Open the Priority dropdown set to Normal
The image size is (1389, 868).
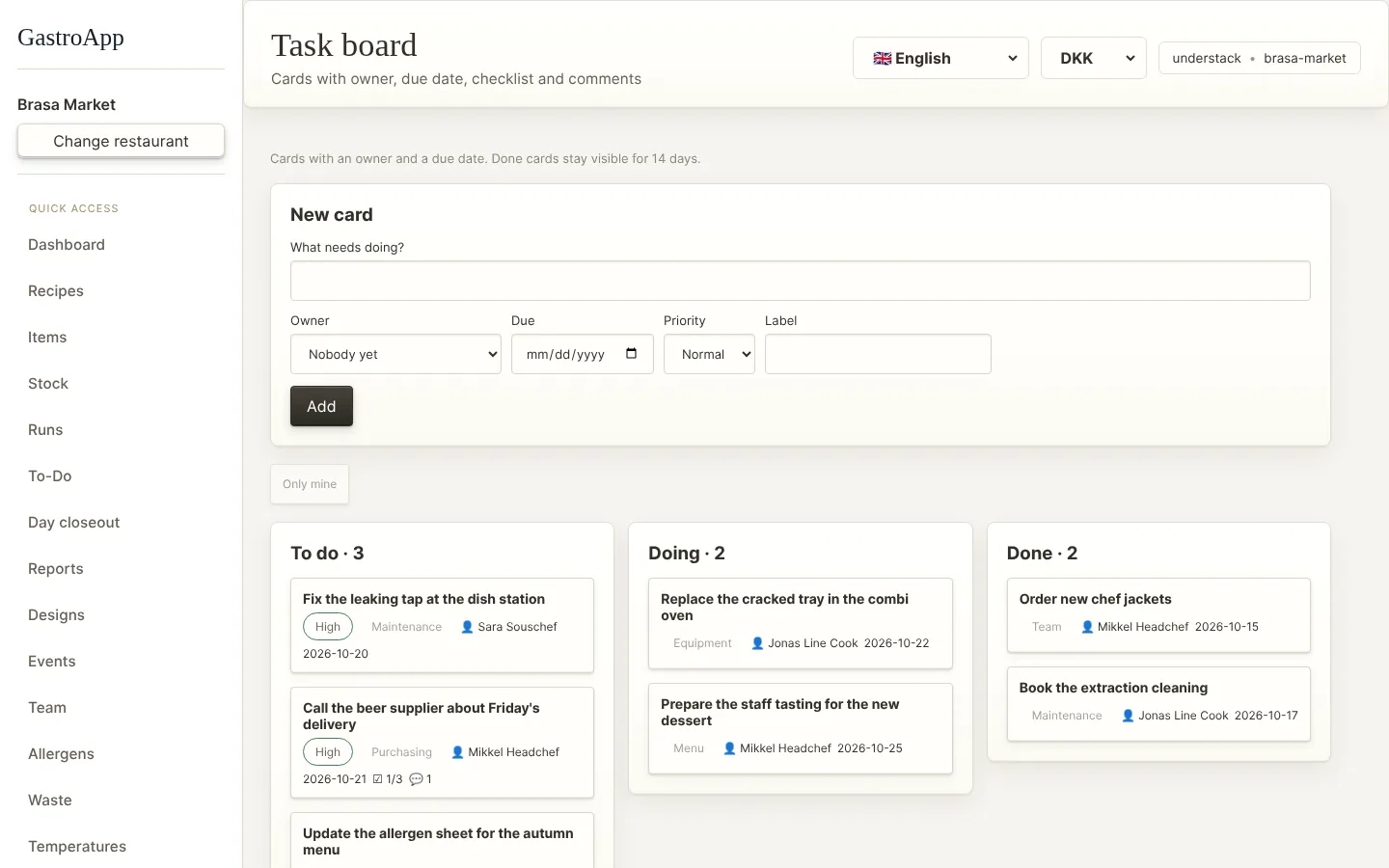click(x=709, y=354)
